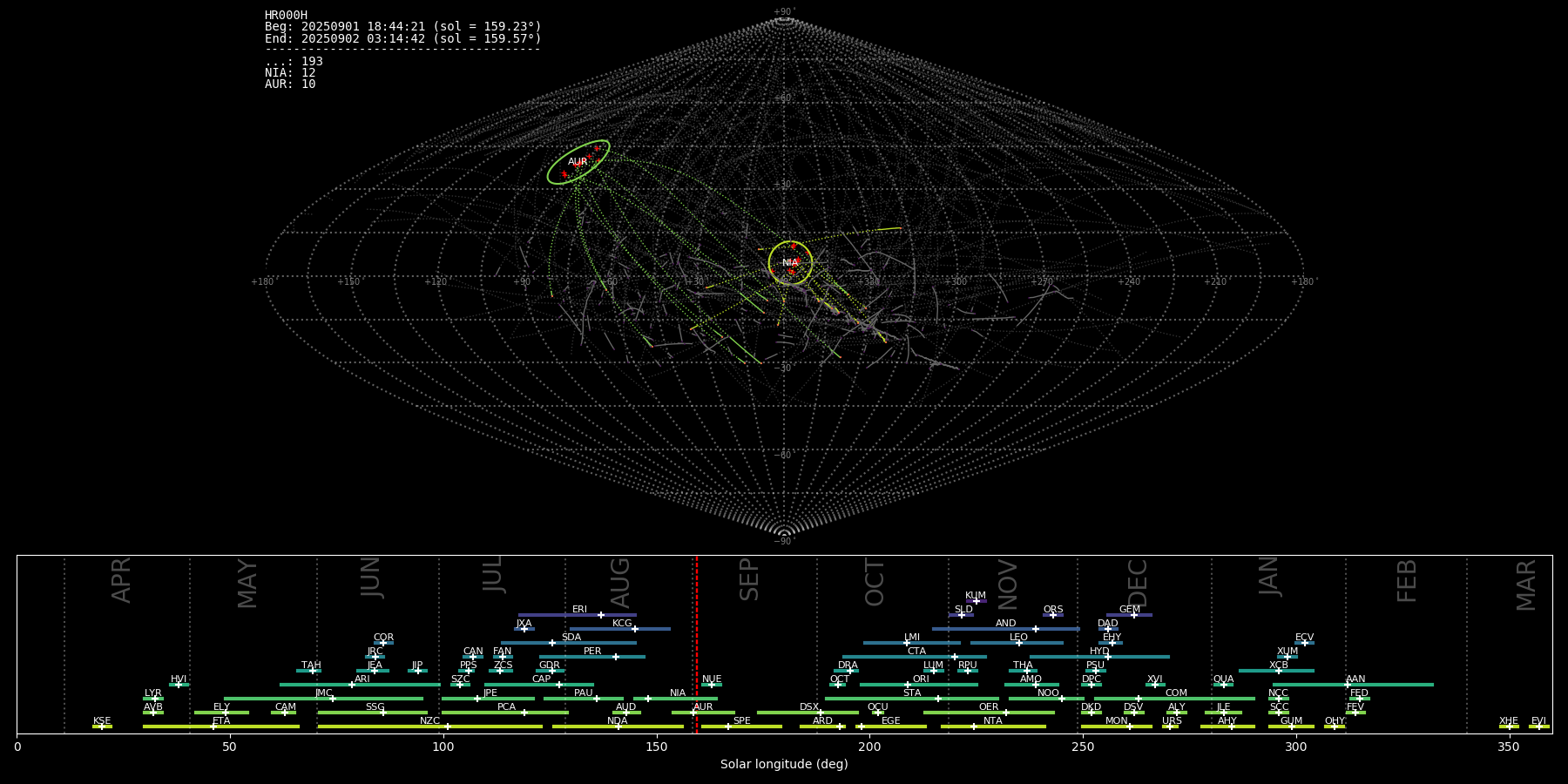Click the ARI shower label on the timeline
This screenshot has height=784, width=1568.
(x=362, y=679)
